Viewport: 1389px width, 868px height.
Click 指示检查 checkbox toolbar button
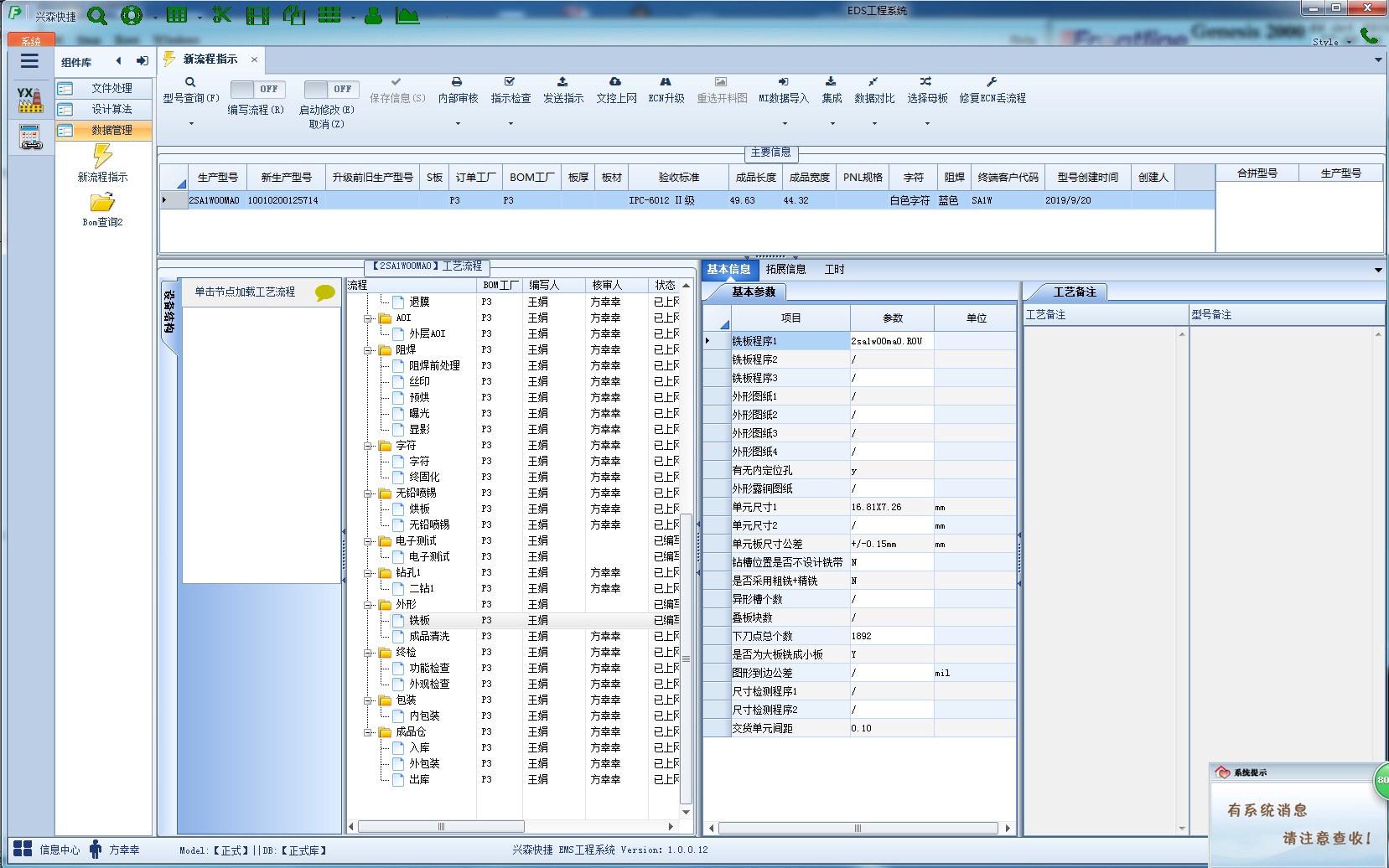[x=511, y=90]
